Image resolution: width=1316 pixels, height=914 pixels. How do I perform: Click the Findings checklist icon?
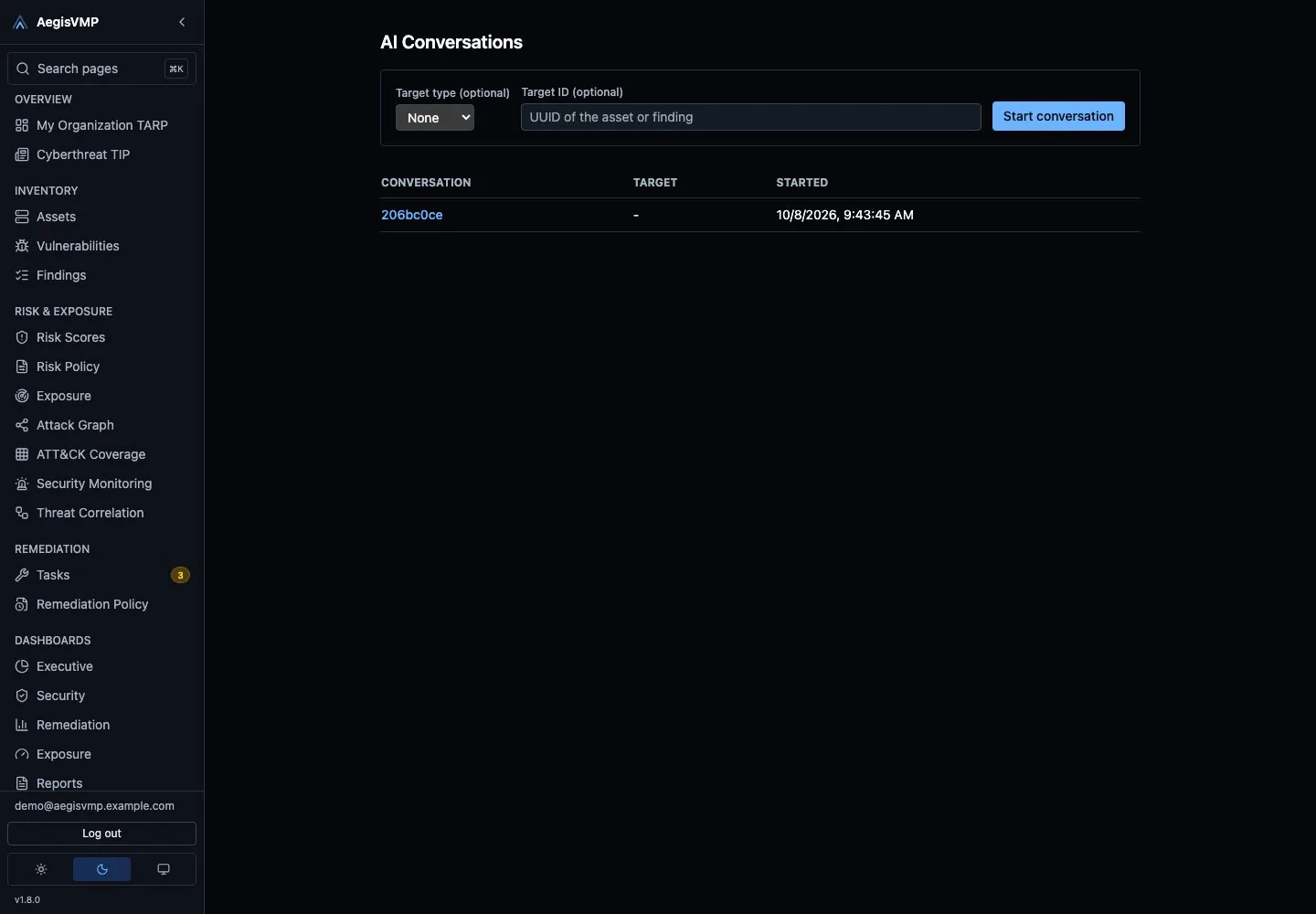(x=22, y=275)
